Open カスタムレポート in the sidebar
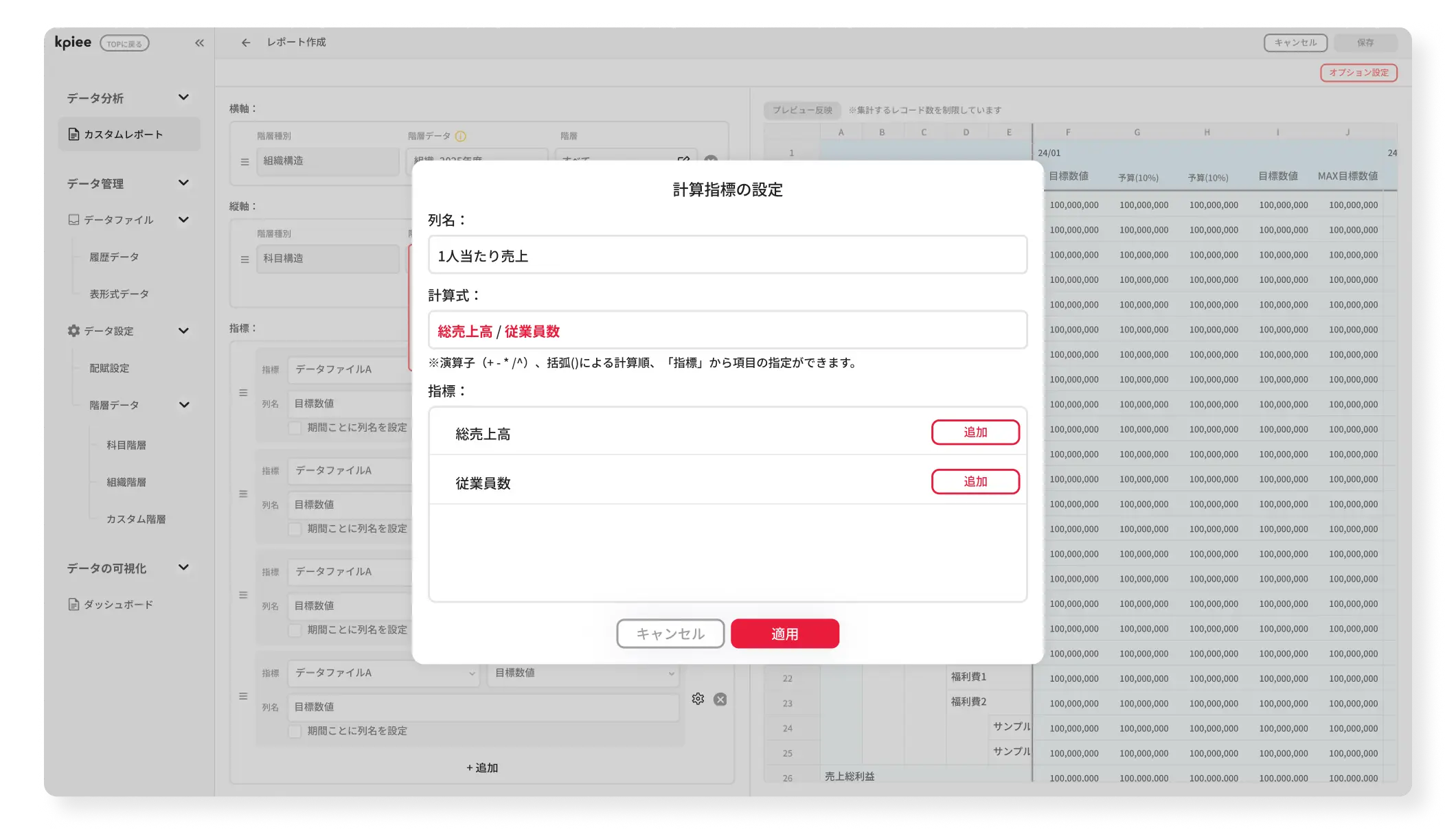Image resolution: width=1456 pixels, height=830 pixels. (124, 135)
